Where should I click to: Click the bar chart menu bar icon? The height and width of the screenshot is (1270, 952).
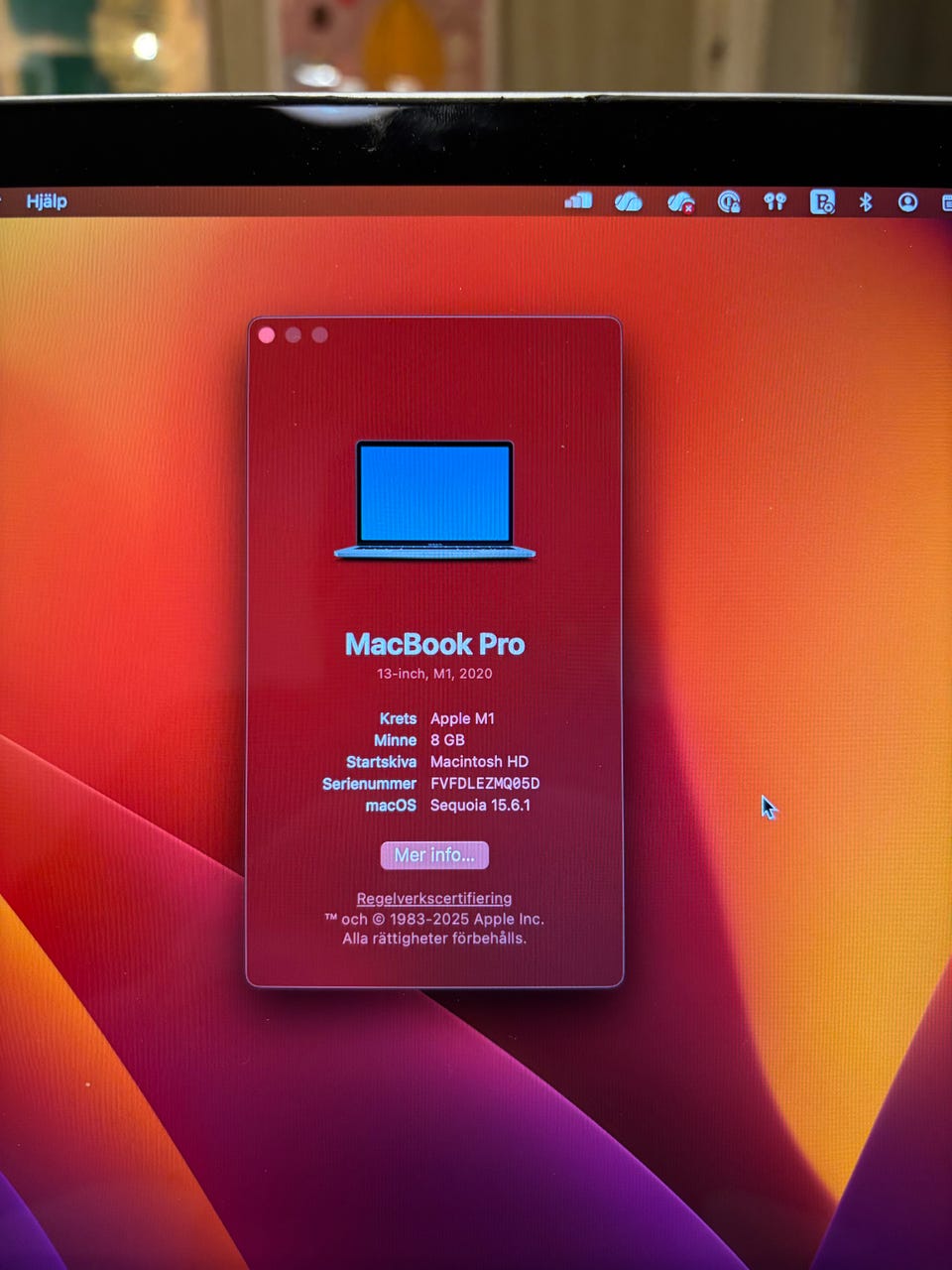[x=578, y=201]
